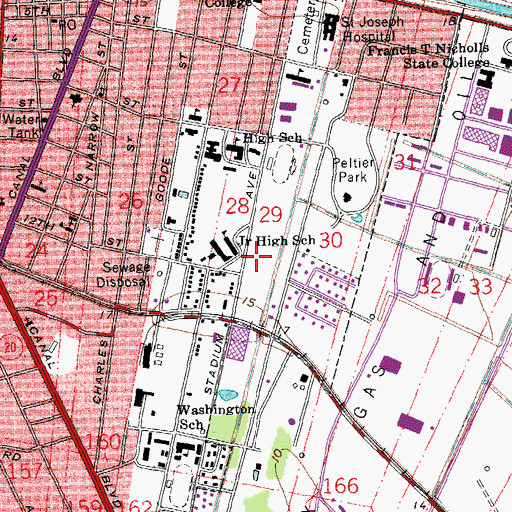512x512 pixels.
Task: Click the section number 27
Action: [230, 85]
